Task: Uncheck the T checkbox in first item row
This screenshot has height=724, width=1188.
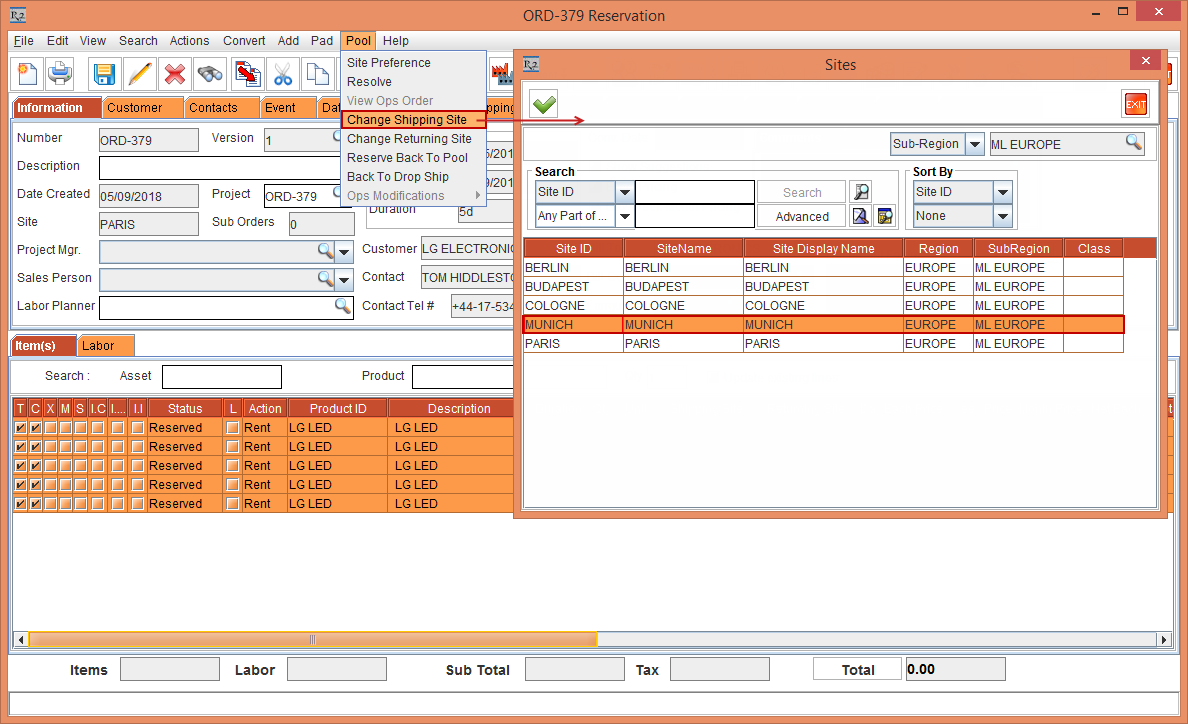Action: coord(20,428)
